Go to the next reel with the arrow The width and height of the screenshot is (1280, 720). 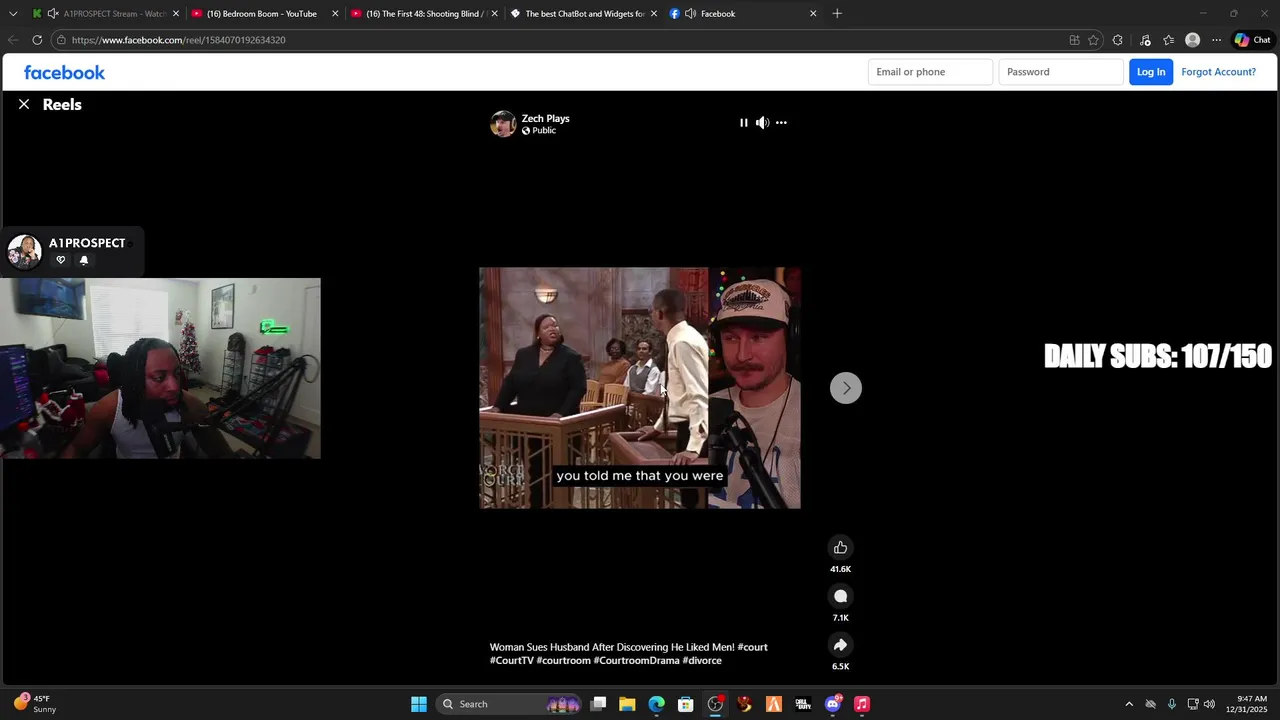click(x=846, y=388)
